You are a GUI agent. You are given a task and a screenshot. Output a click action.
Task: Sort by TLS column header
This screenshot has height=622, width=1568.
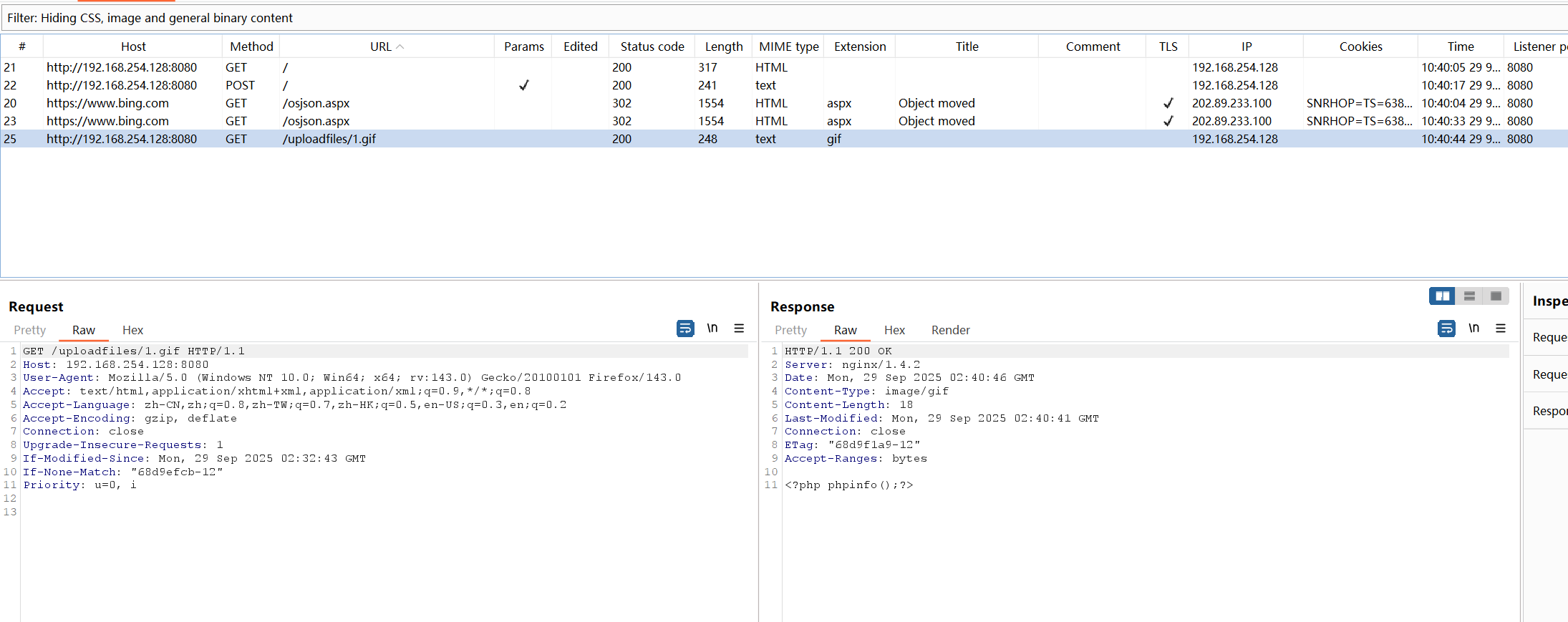[x=1168, y=47]
